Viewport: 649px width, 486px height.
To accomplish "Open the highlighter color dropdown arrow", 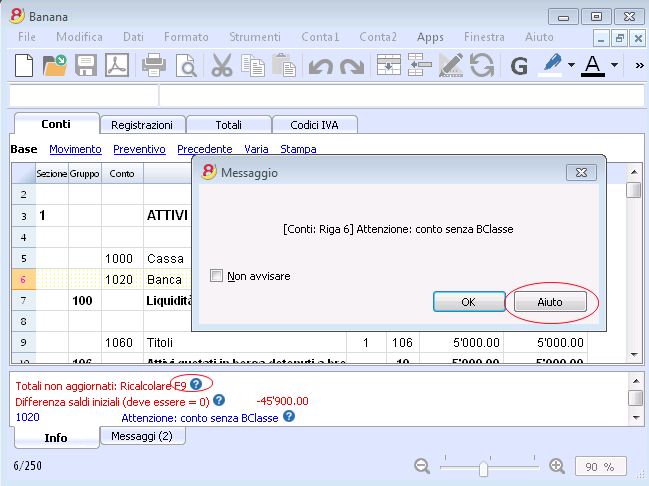I will tap(572, 65).
